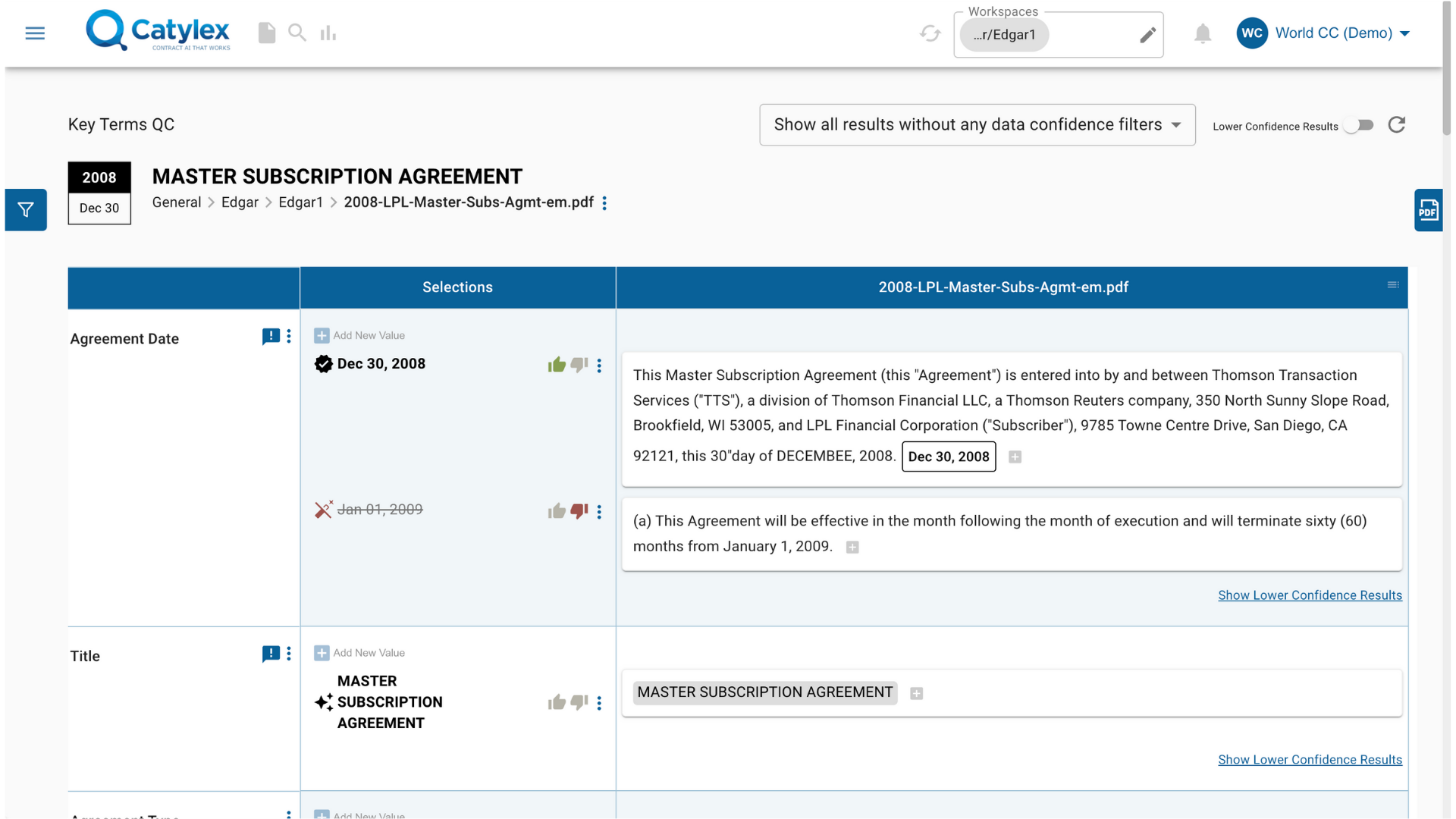
Task: Thumbs up the MASTER SUBSCRIPTION AGREEMENT title value
Action: click(x=557, y=702)
